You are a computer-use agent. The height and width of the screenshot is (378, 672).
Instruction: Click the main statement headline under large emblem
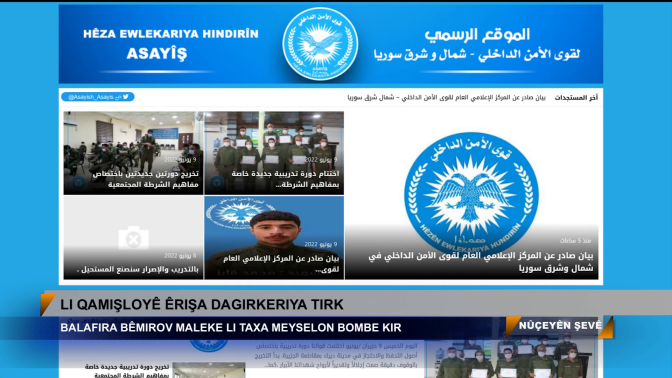tap(481, 261)
